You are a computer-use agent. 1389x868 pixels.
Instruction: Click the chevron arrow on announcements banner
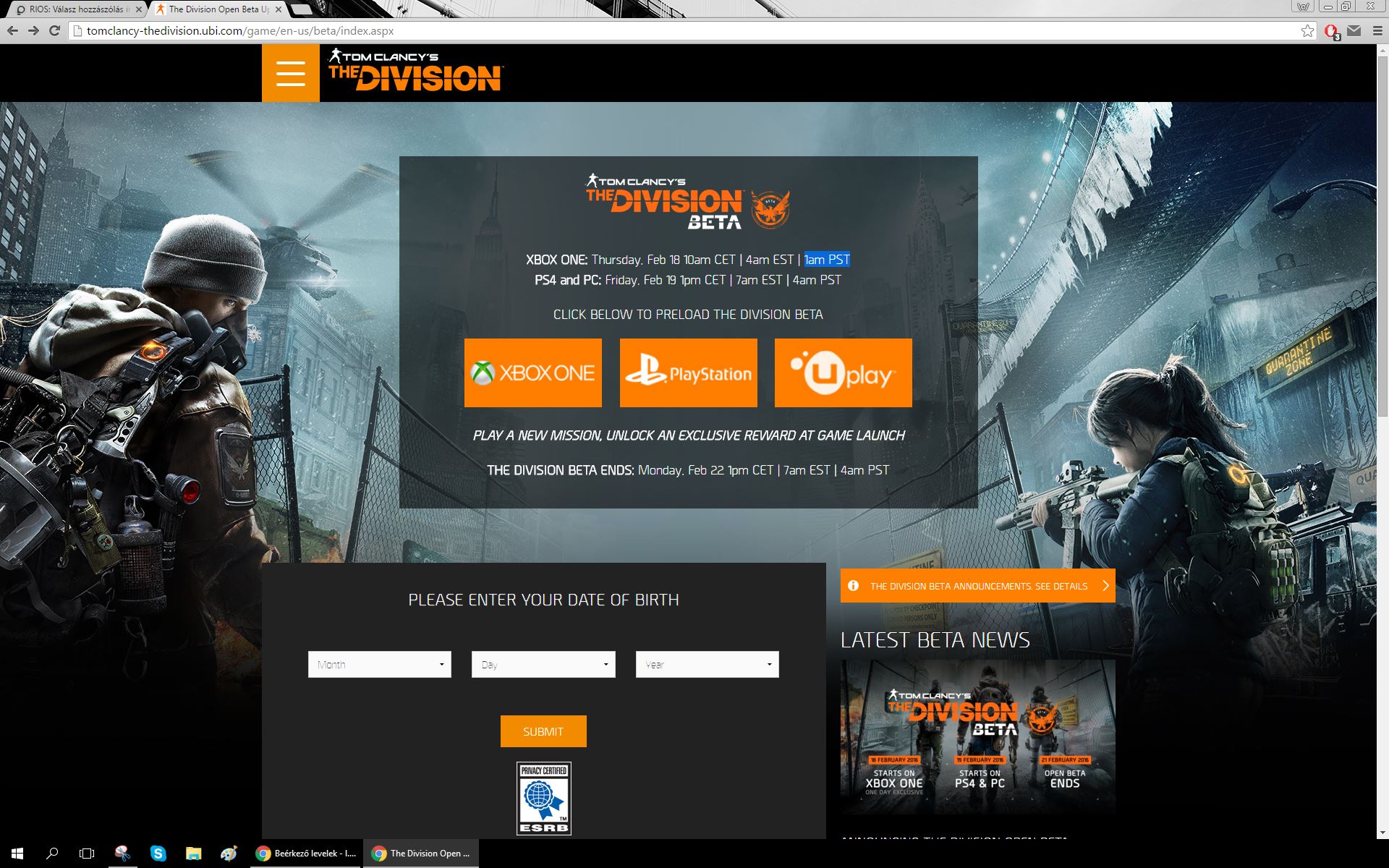click(x=1105, y=586)
